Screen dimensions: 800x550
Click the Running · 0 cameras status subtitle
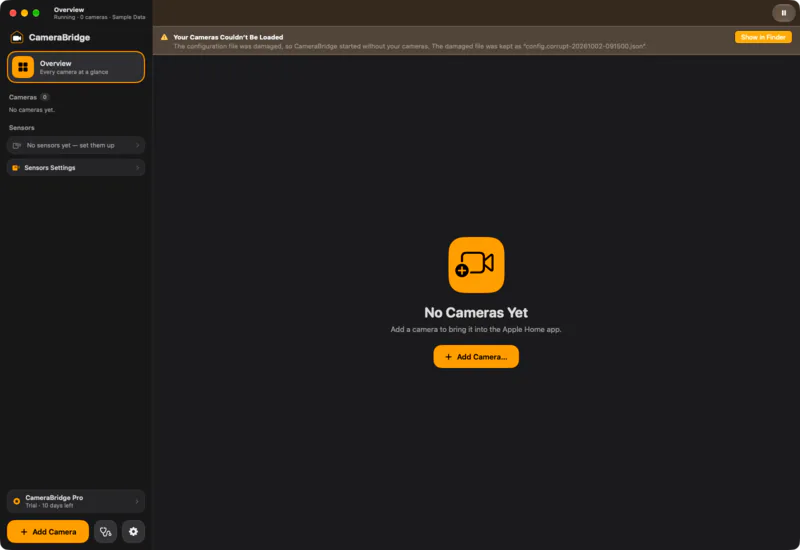(99, 17)
